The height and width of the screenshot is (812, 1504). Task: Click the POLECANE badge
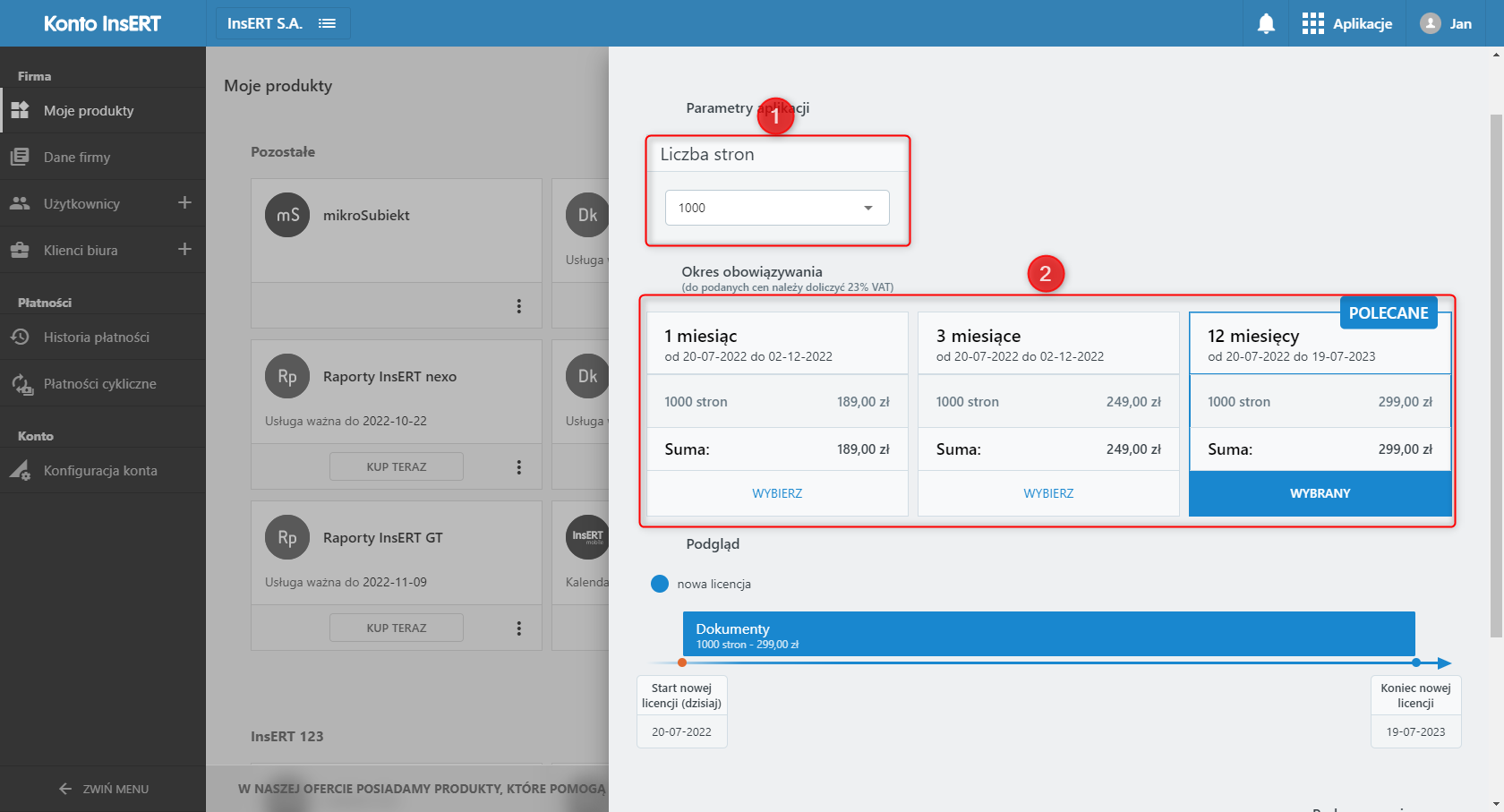[x=1389, y=312]
